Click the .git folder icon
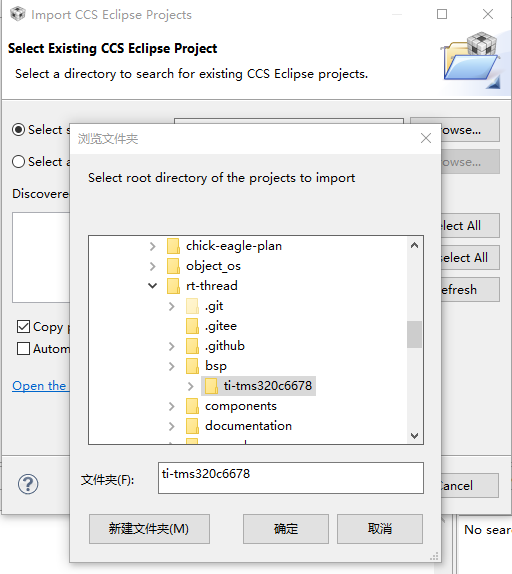The image size is (512, 574). pyautogui.click(x=192, y=306)
